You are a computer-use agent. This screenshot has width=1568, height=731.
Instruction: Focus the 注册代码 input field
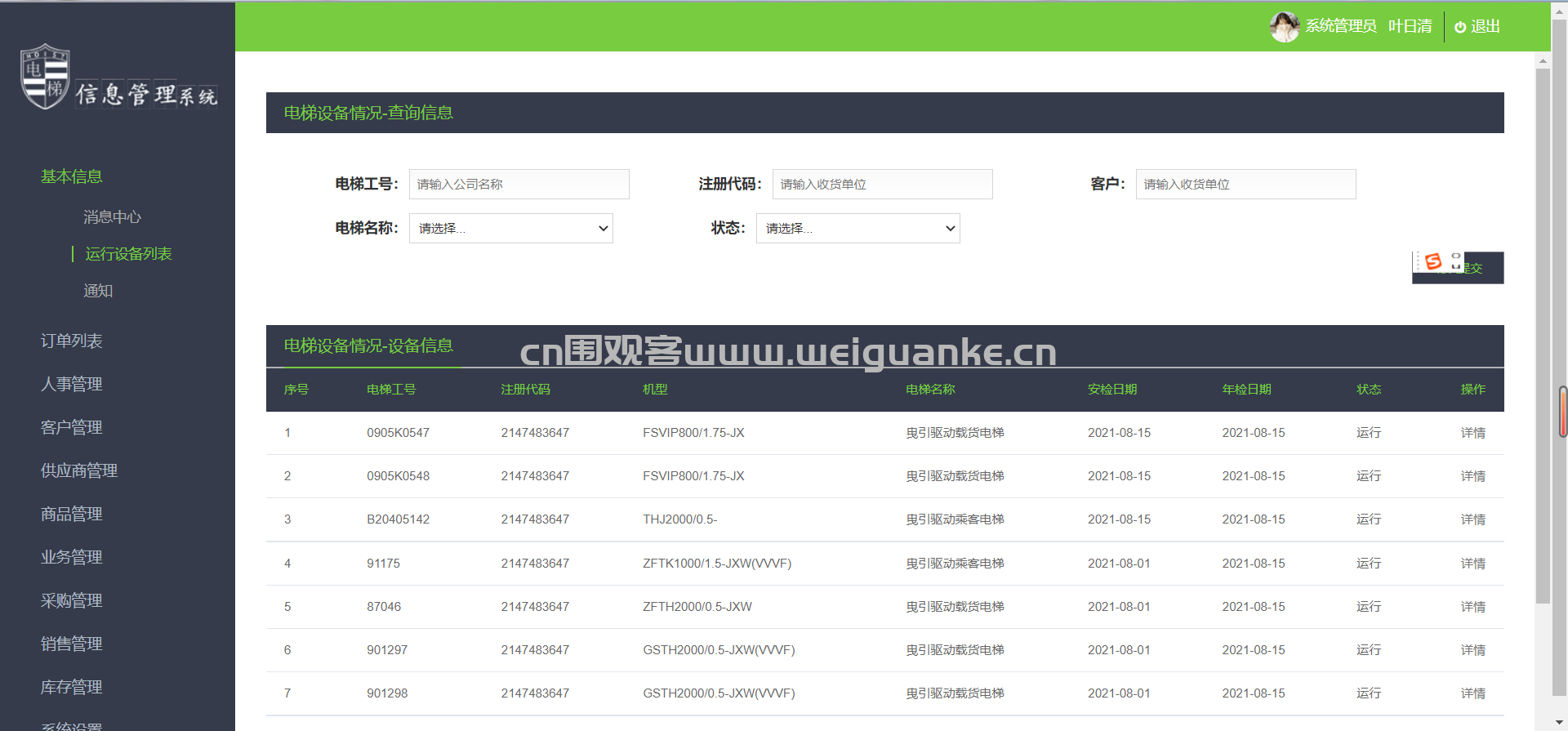(883, 185)
